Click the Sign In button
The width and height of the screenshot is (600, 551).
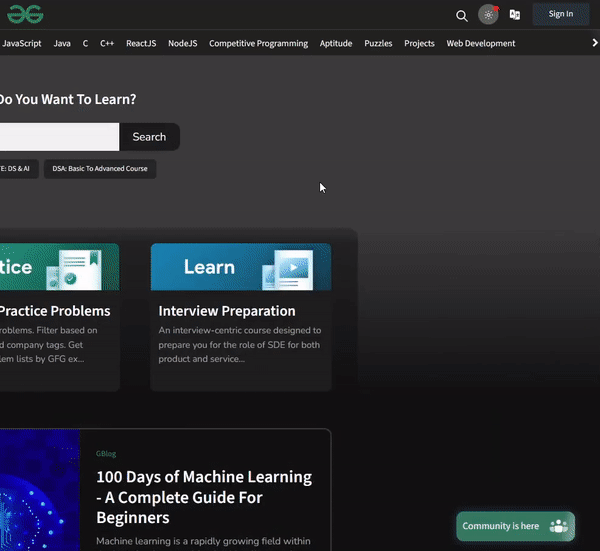tap(561, 14)
